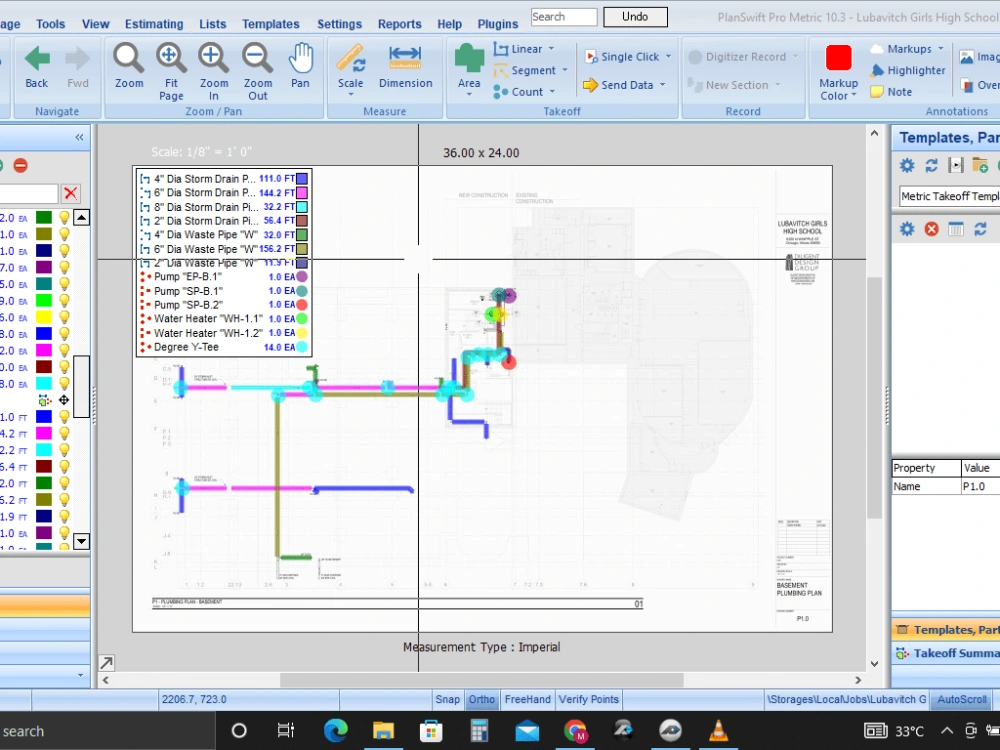
Task: Open the Takeoff Summary panel tab
Action: [946, 653]
